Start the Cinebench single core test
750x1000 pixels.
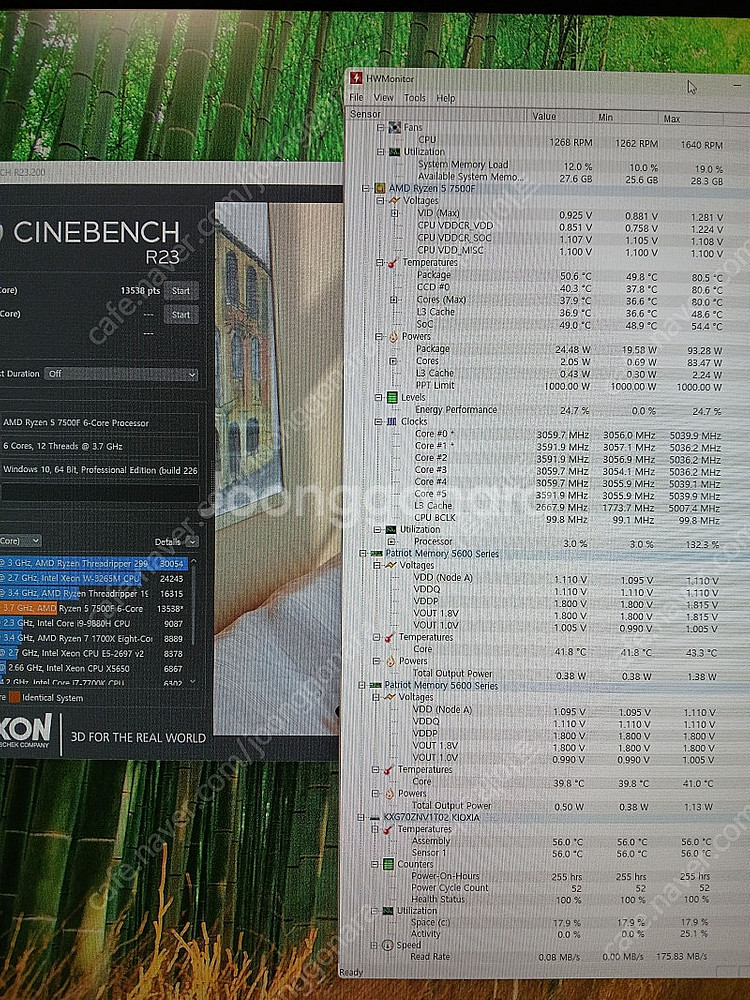click(181, 314)
